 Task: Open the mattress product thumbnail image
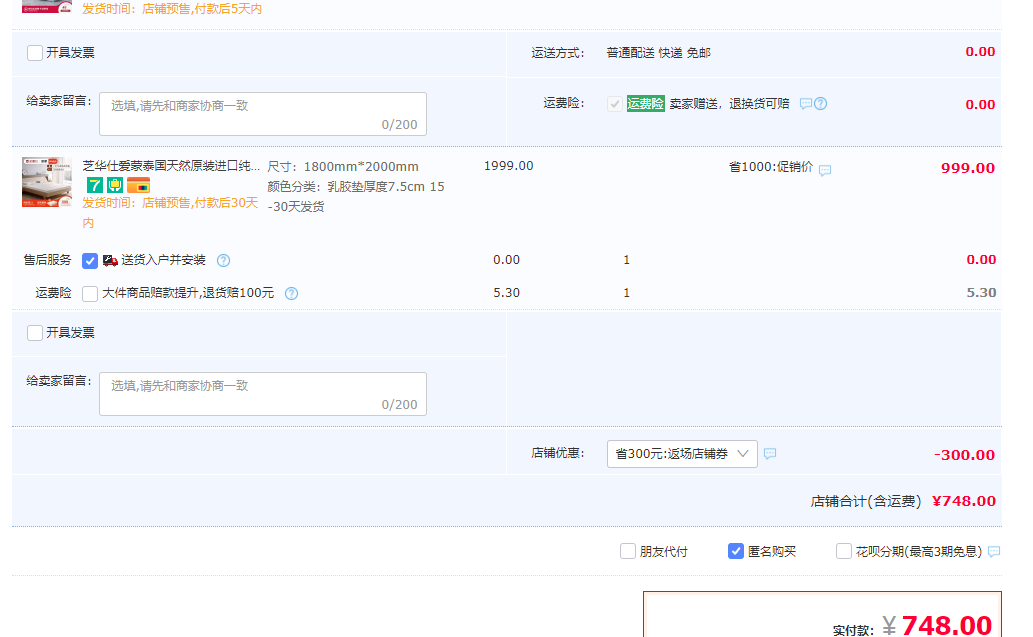tap(47, 182)
